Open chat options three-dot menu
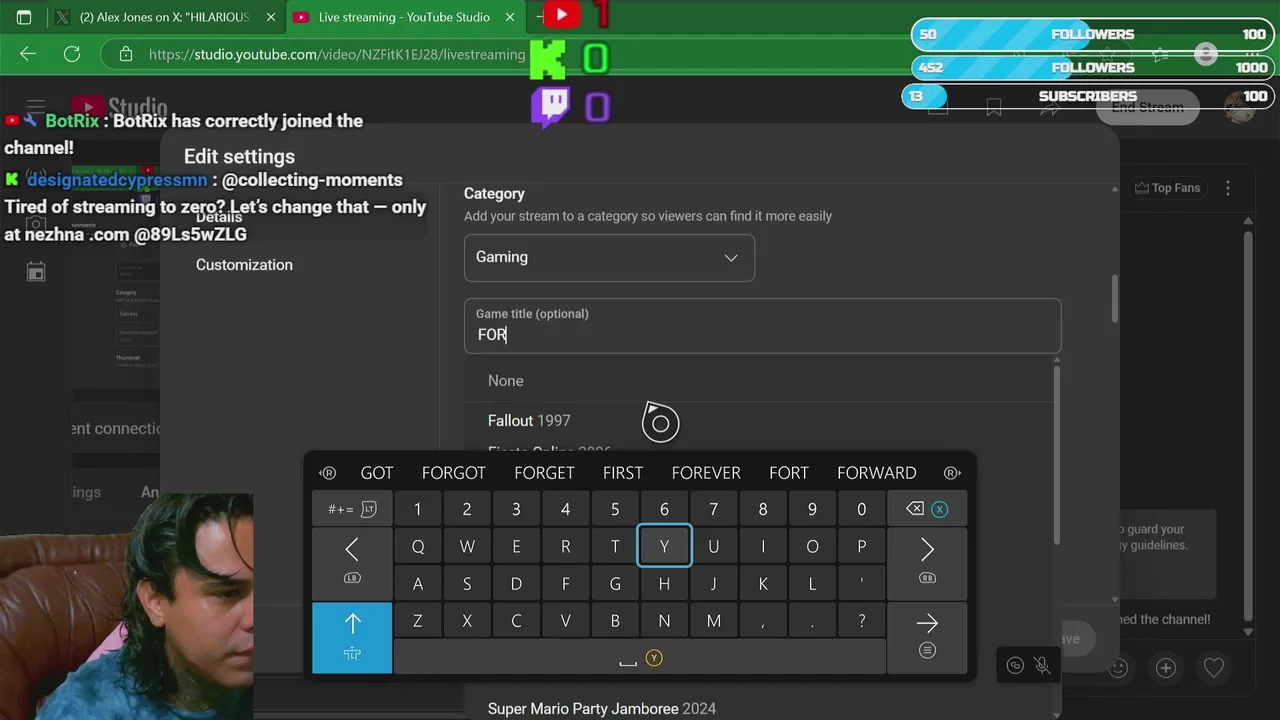This screenshot has width=1280, height=720. click(1228, 188)
